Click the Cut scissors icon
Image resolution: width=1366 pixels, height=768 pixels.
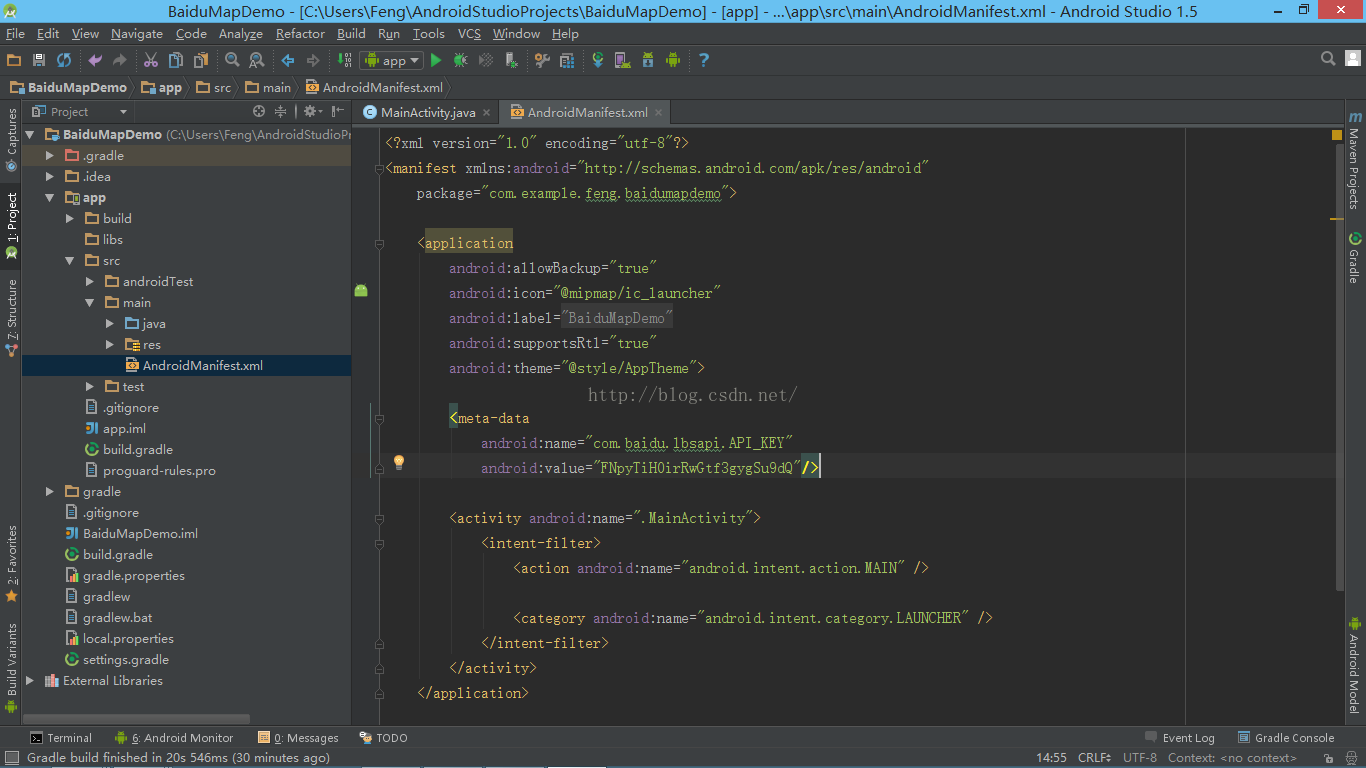click(x=151, y=60)
